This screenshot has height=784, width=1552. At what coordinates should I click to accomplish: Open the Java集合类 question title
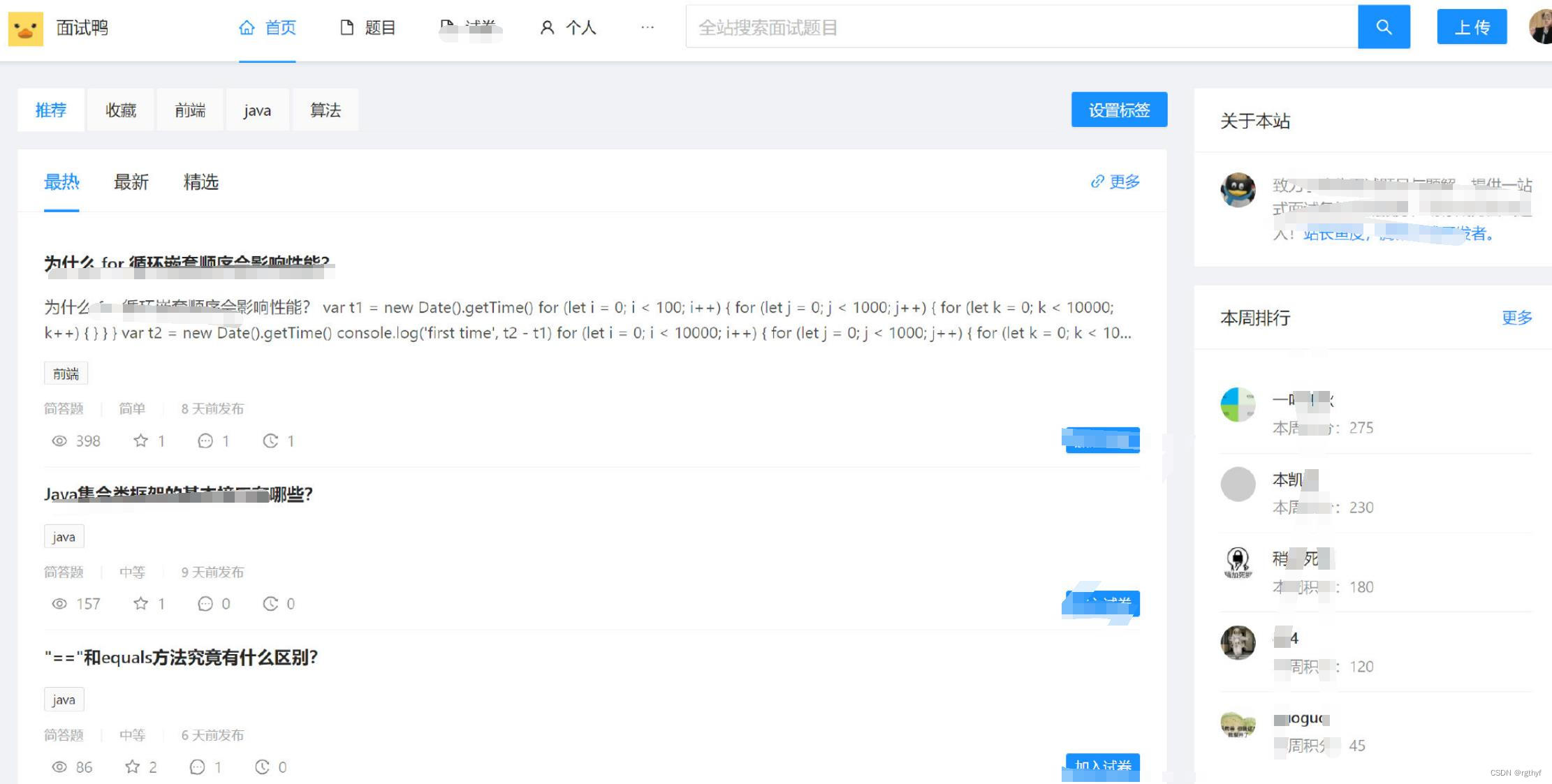pyautogui.click(x=178, y=494)
